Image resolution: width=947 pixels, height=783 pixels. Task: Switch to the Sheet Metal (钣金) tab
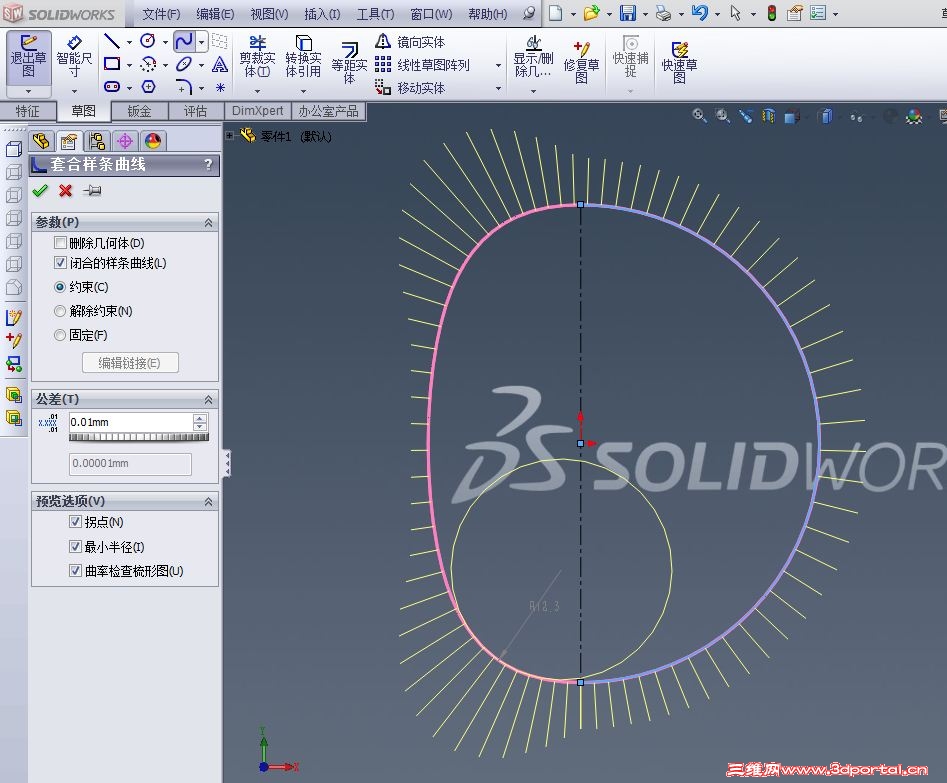[x=140, y=111]
